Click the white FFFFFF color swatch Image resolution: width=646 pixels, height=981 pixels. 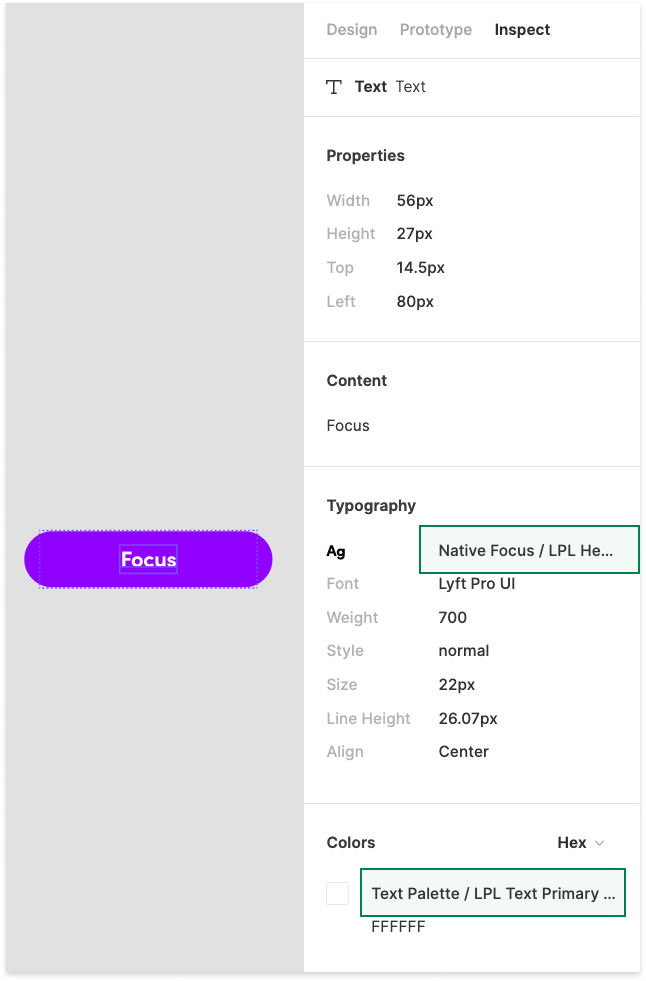(338, 893)
